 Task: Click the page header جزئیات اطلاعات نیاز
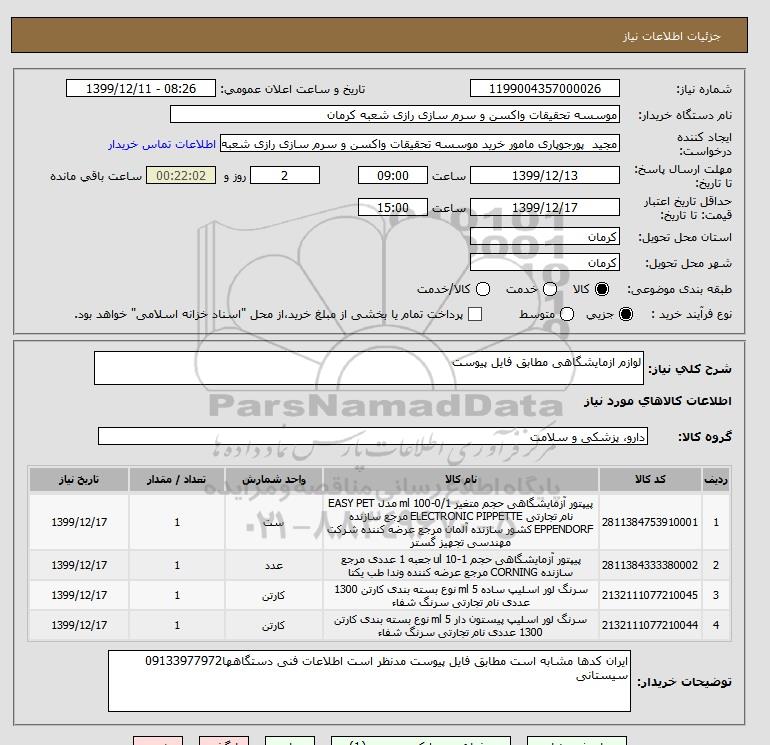671,36
